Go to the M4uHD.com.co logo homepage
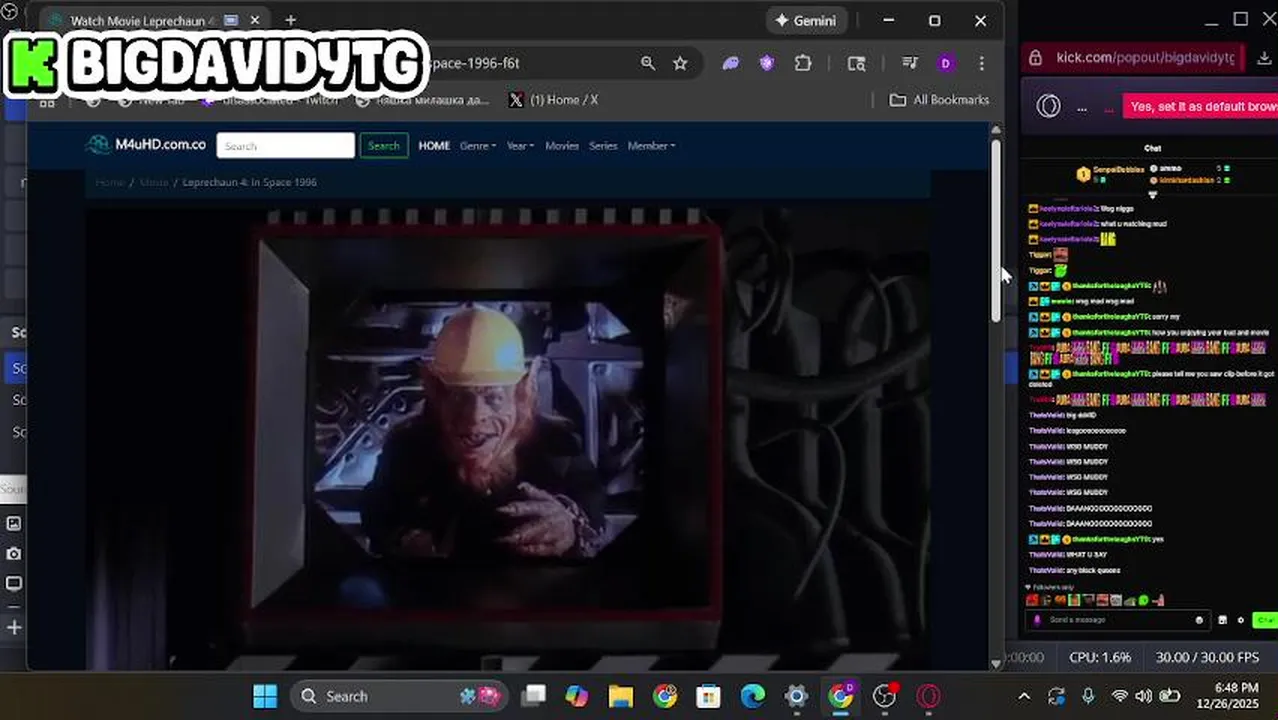Viewport: 1278px width, 720px height. pos(146,145)
